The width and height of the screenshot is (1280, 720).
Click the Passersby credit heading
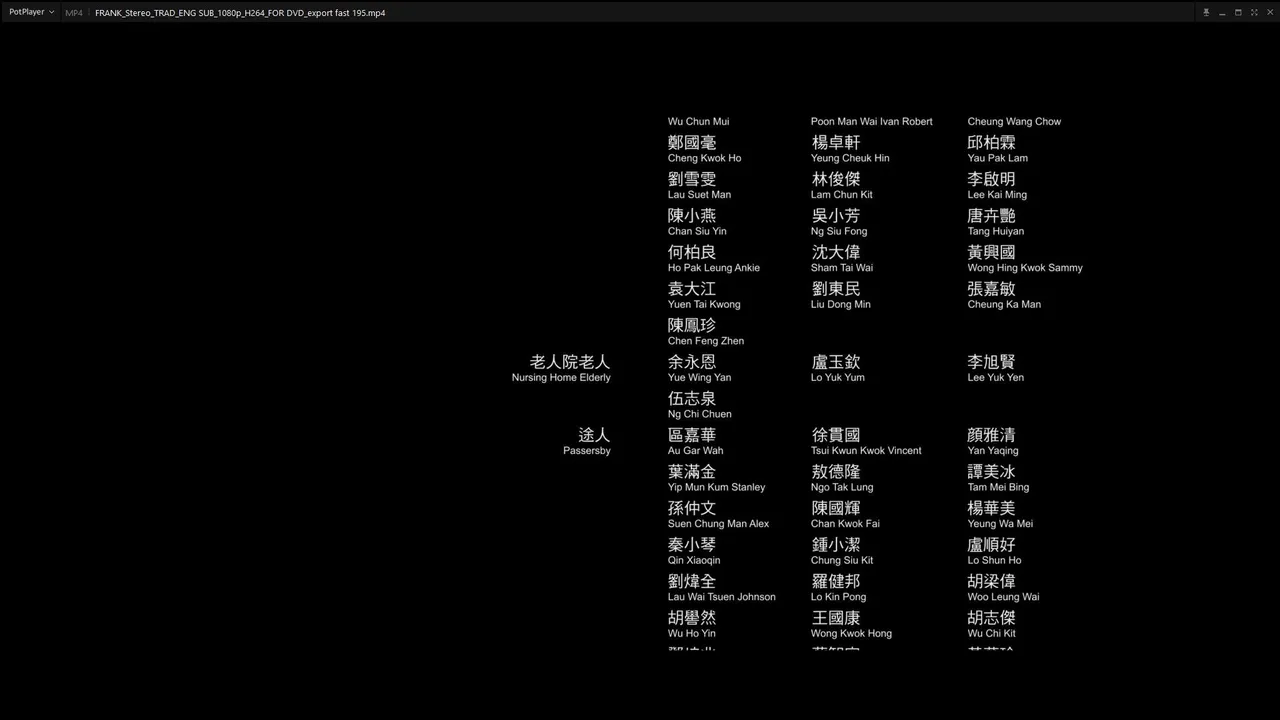tap(587, 451)
